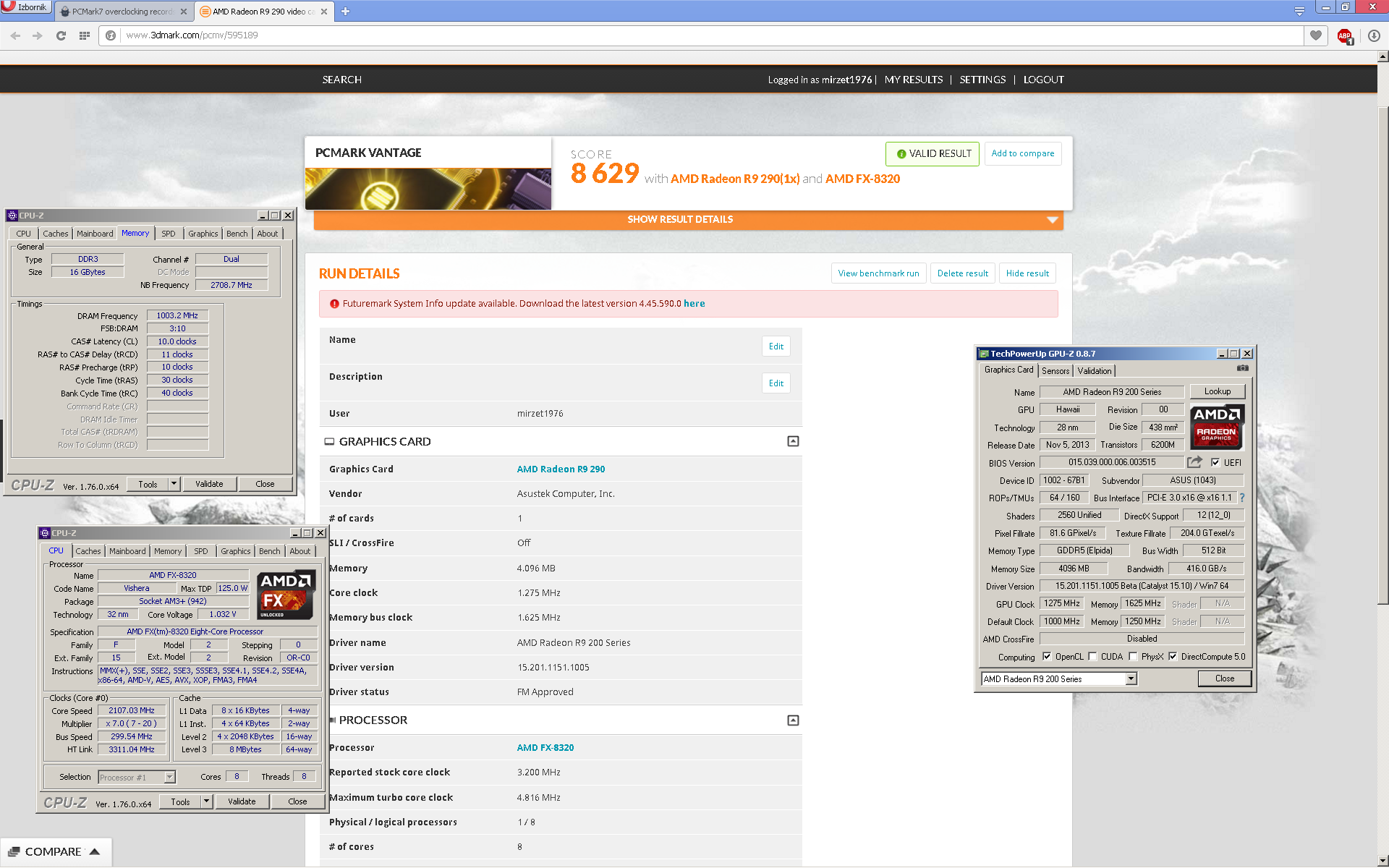Click the GPU-Z Lookup button
This screenshot has width=1389, height=868.
point(1217,391)
